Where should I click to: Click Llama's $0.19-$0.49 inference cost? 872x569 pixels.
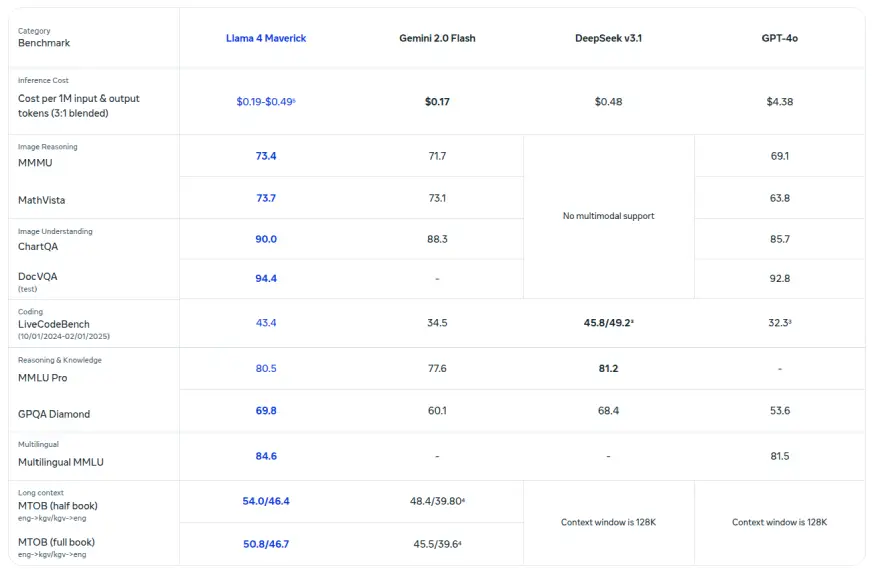pos(265,101)
